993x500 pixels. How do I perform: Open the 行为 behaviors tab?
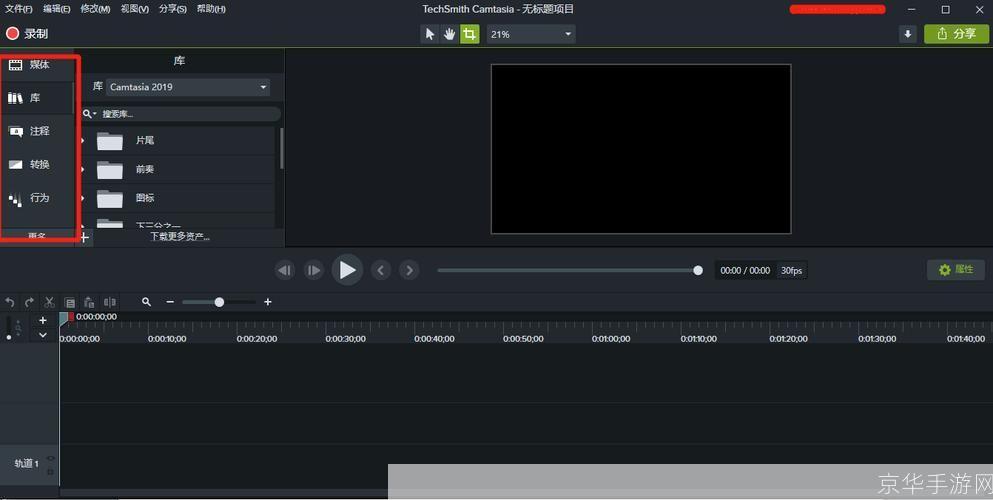click(x=37, y=197)
